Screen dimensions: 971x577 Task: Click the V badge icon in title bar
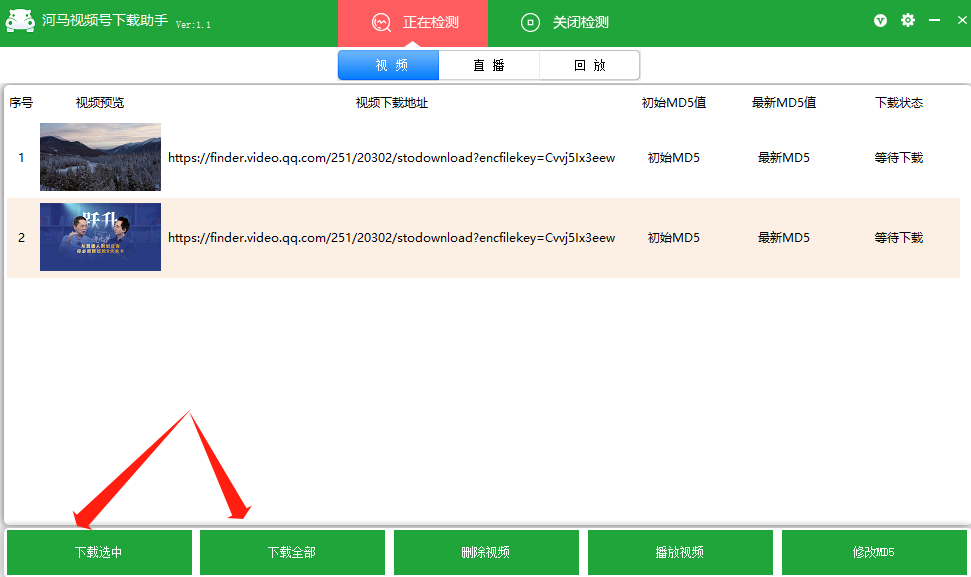[880, 21]
